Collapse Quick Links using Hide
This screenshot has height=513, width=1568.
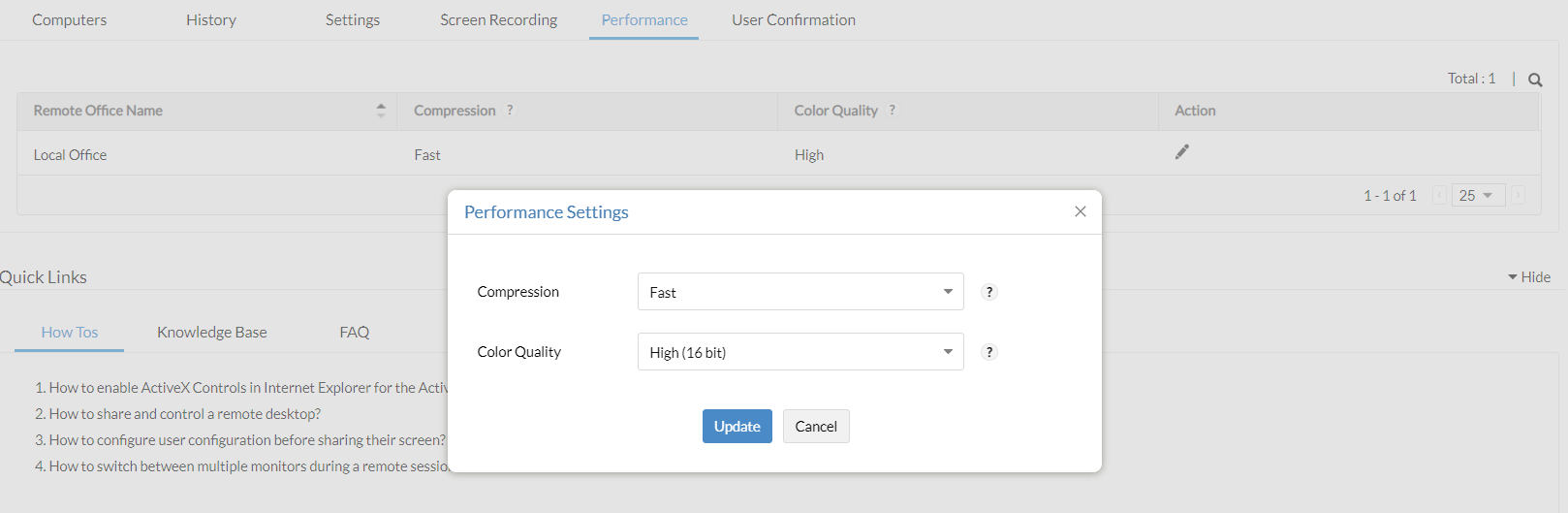pyautogui.click(x=1529, y=277)
